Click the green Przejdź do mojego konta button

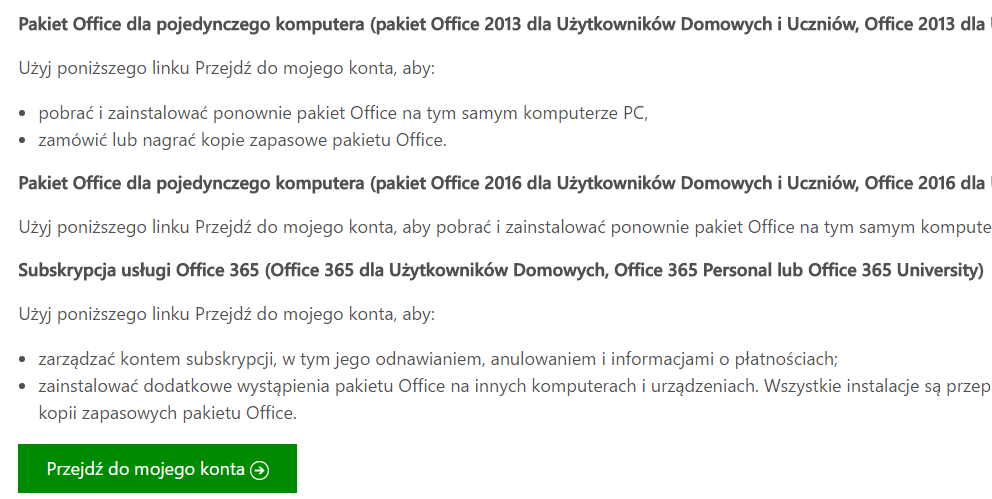[x=157, y=469]
